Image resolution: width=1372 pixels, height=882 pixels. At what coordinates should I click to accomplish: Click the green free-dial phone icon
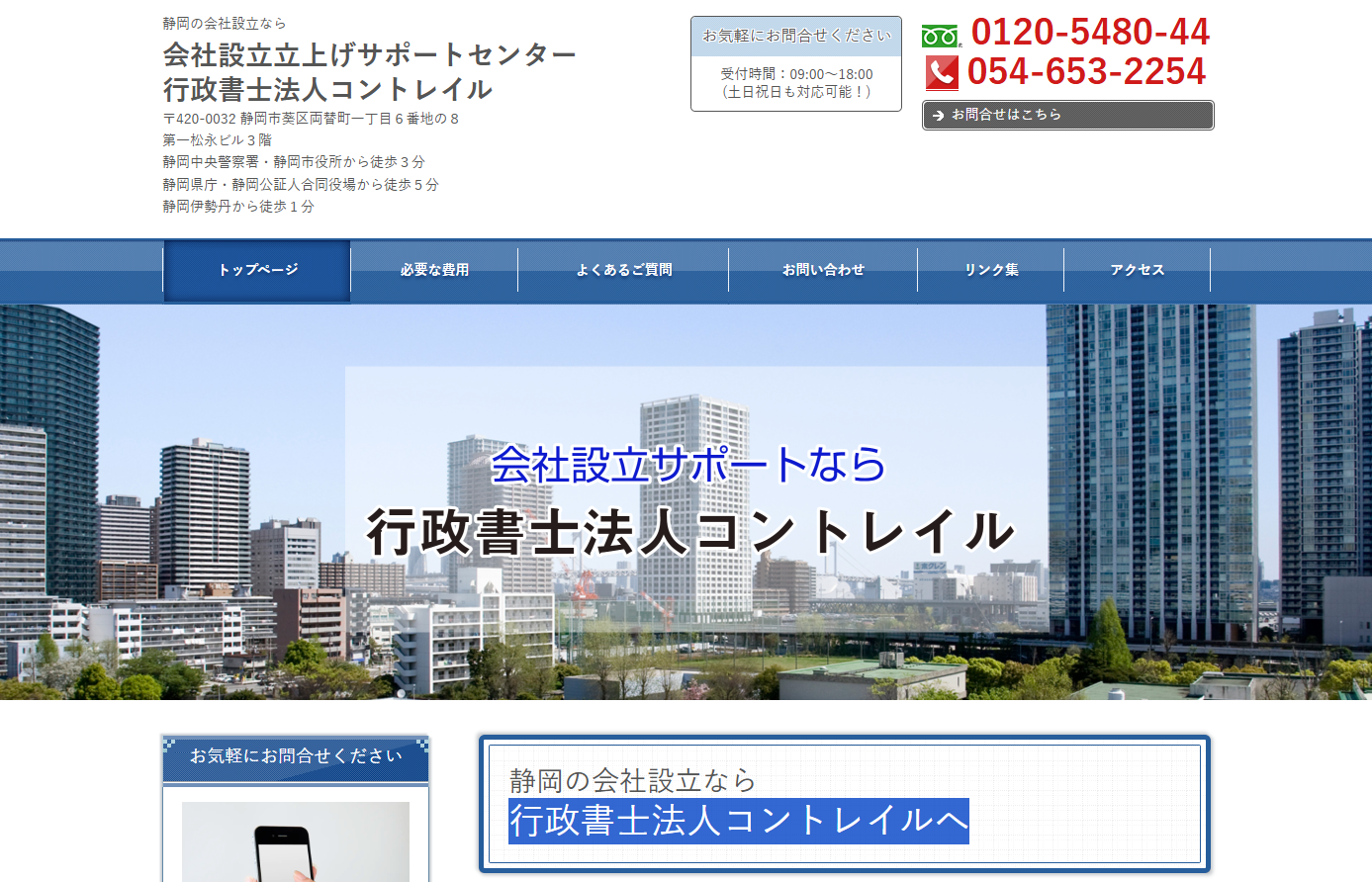941,37
